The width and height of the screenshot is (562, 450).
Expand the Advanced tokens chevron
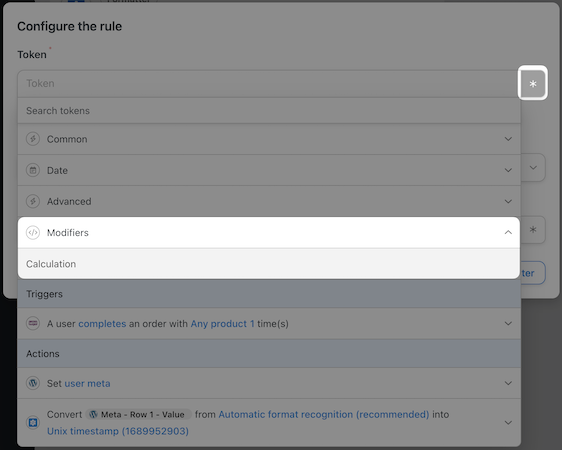pyautogui.click(x=508, y=201)
